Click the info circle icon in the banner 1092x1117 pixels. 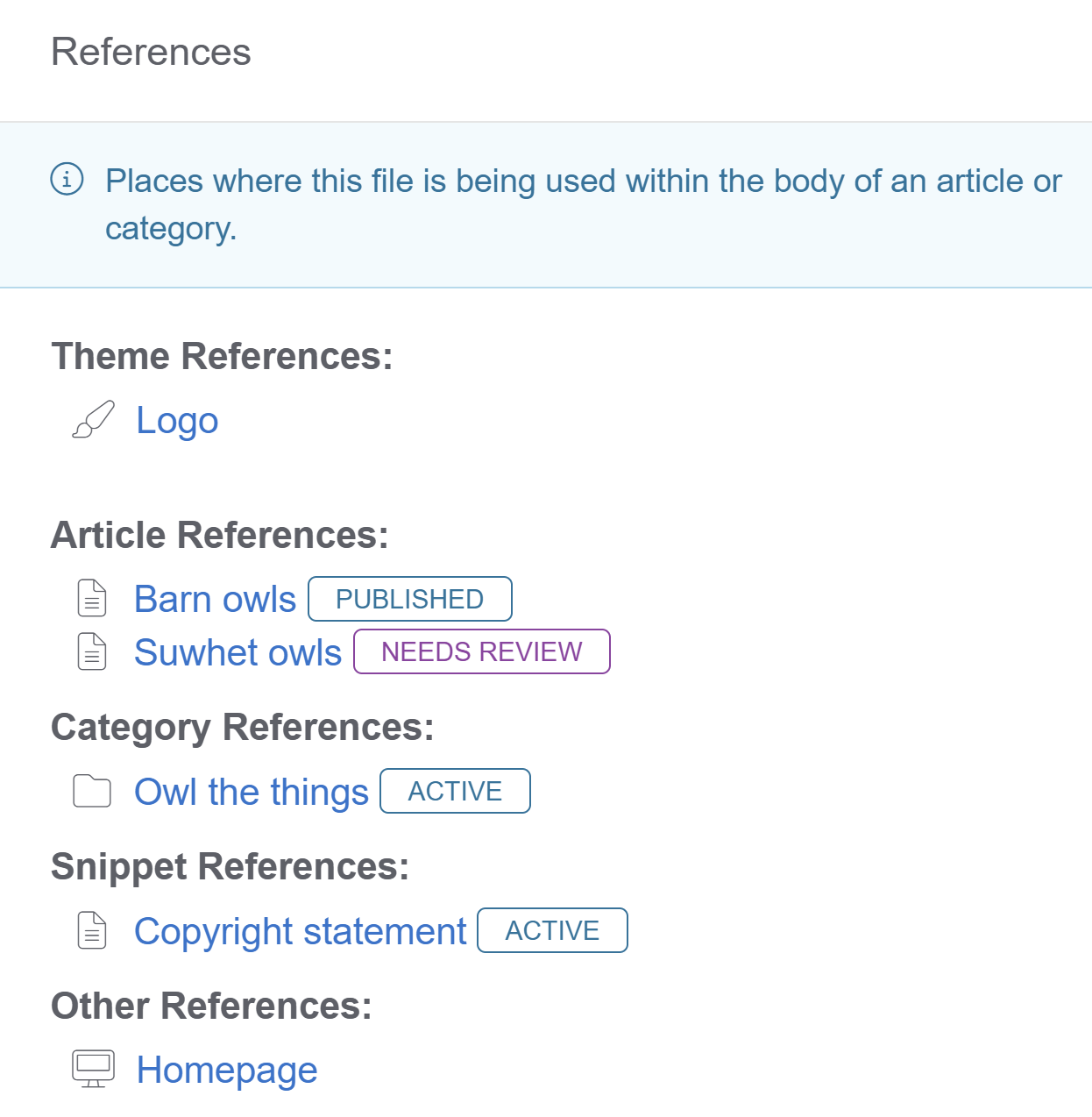[x=67, y=180]
